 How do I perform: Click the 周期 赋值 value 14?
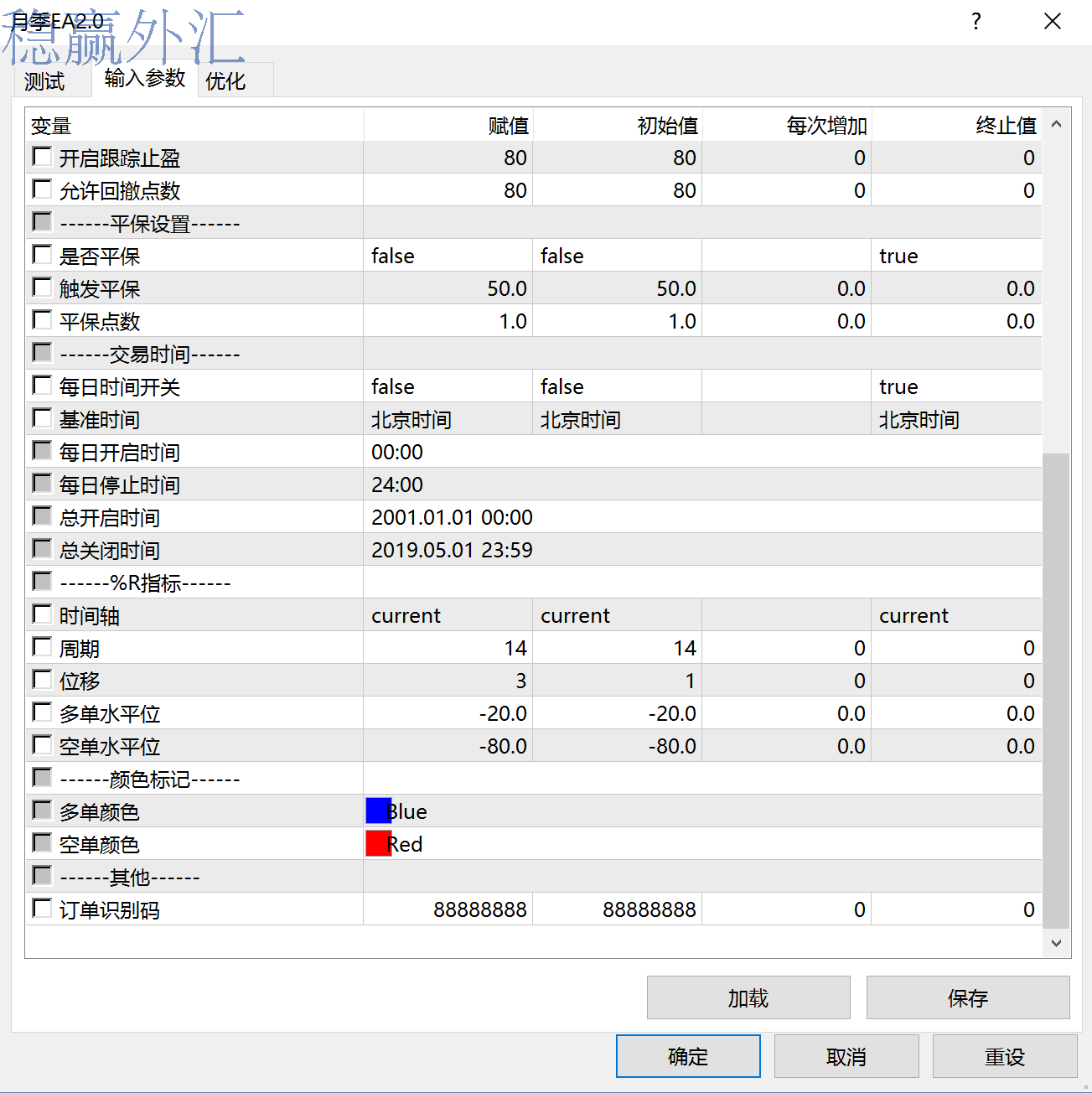tap(448, 647)
